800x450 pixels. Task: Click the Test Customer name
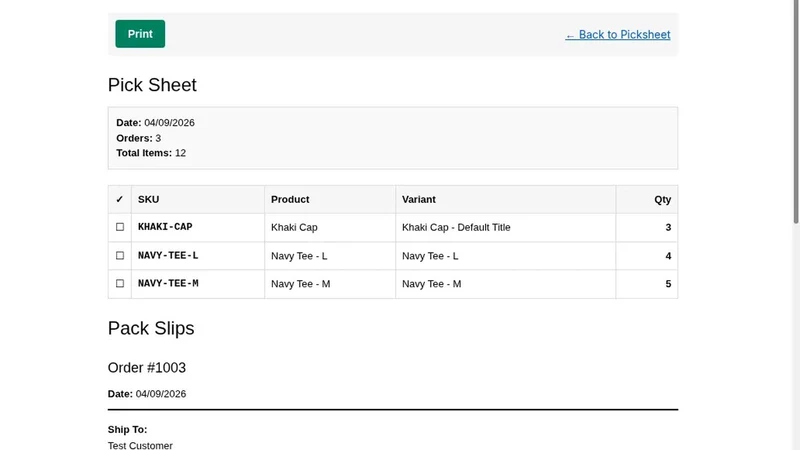[140, 445]
